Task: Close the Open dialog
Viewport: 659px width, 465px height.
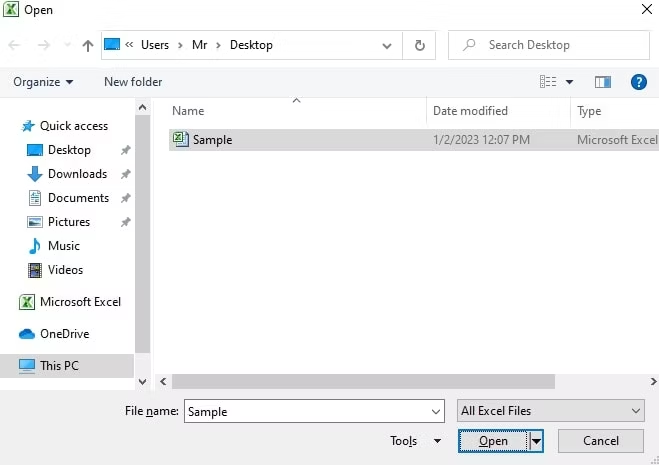Action: coord(647,9)
